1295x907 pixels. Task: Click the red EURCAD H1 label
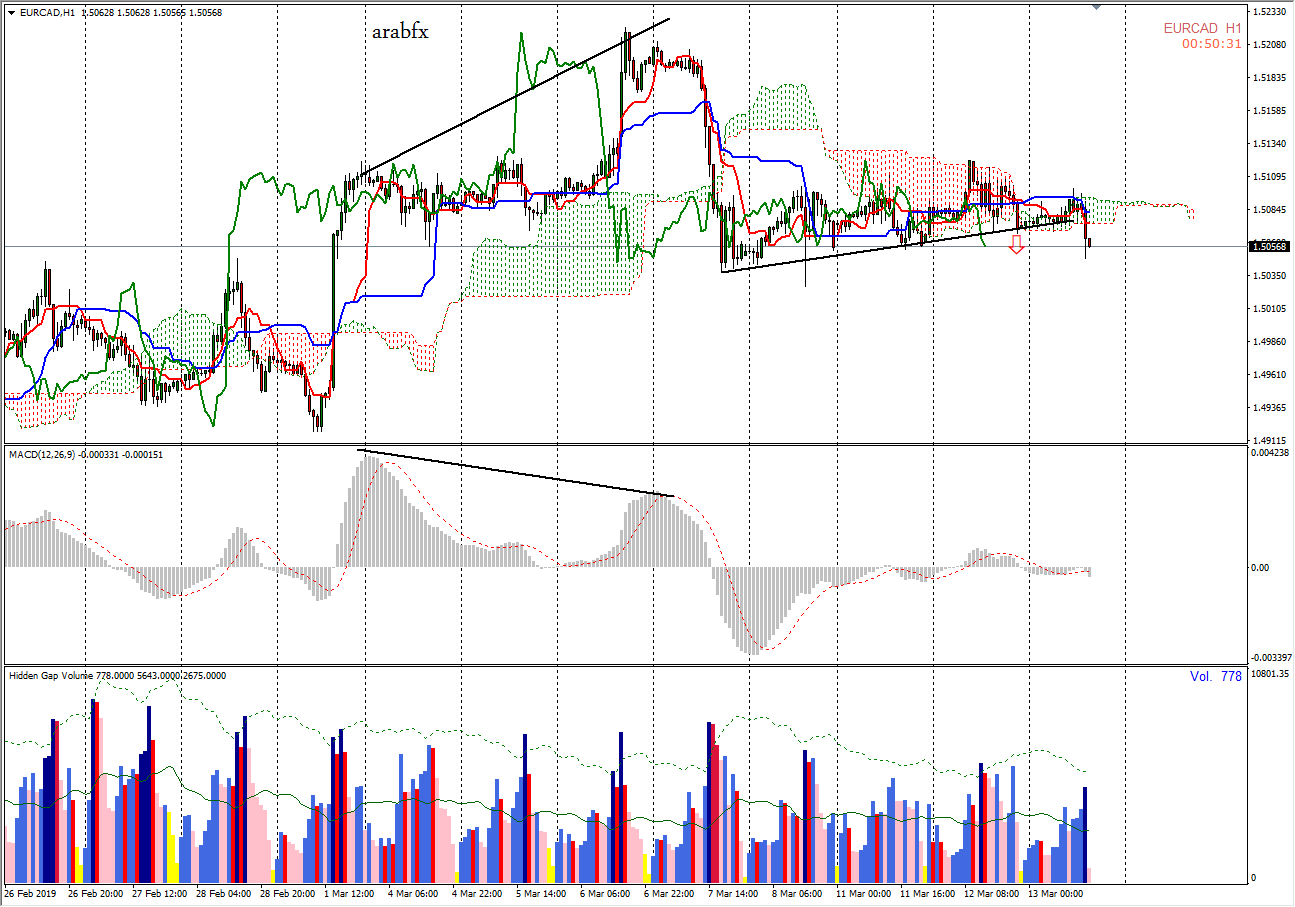(1202, 28)
